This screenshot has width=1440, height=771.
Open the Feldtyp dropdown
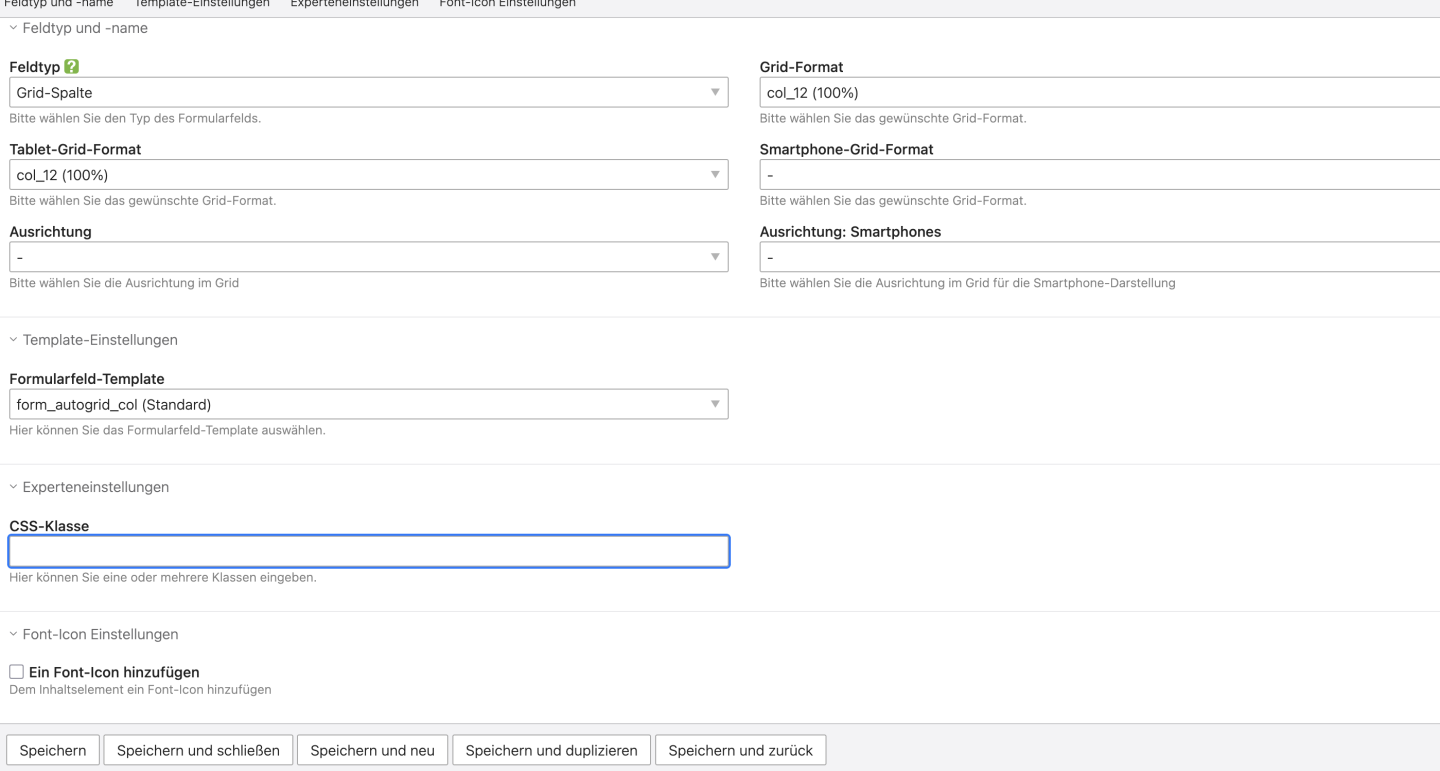(x=368, y=93)
